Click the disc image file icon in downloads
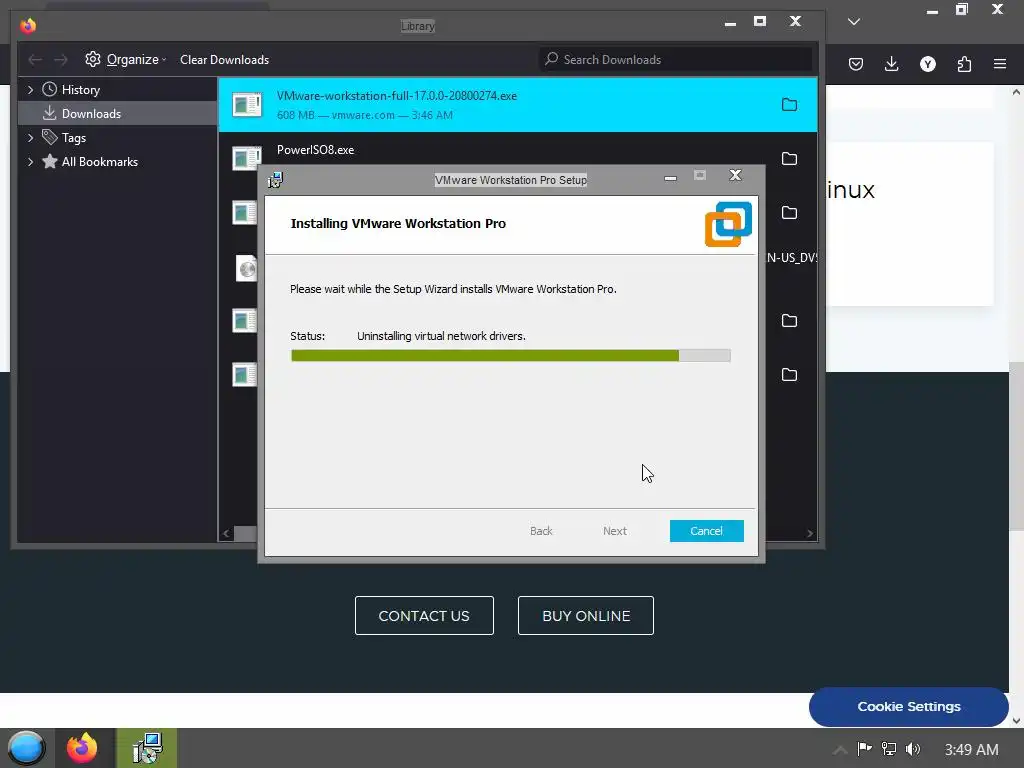 pos(246,268)
